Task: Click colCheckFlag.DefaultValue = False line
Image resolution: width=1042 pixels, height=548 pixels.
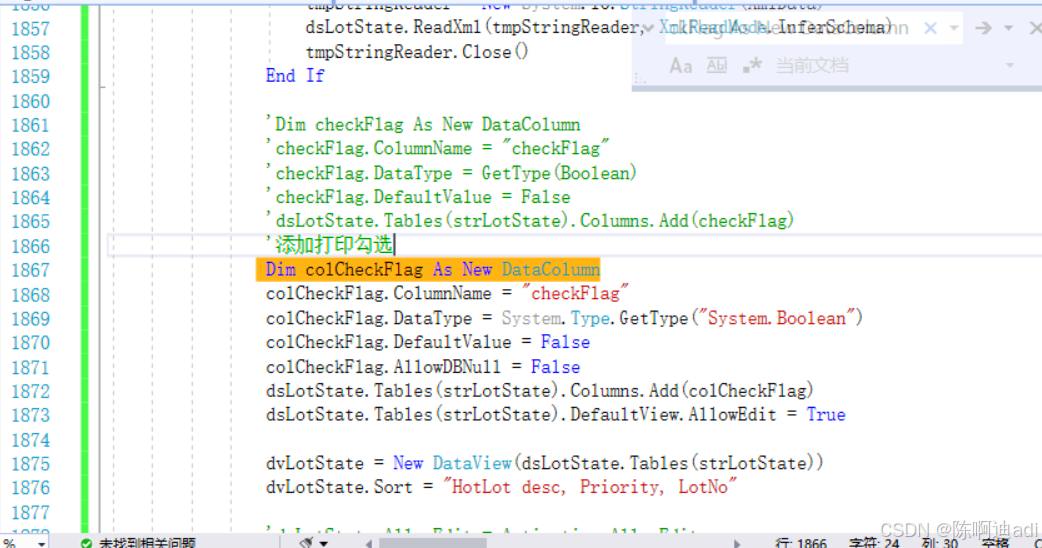Action: [428, 342]
